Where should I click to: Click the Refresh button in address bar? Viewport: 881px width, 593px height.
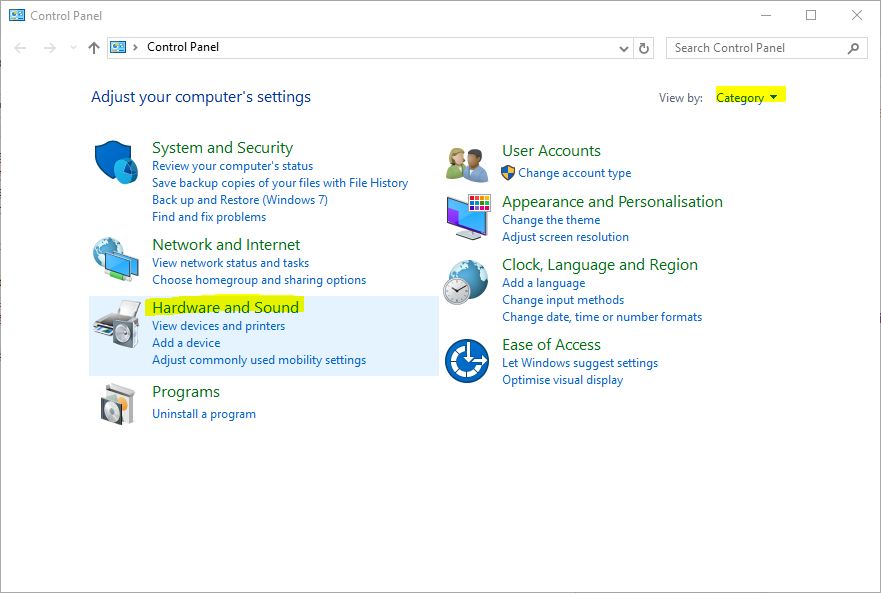point(644,48)
